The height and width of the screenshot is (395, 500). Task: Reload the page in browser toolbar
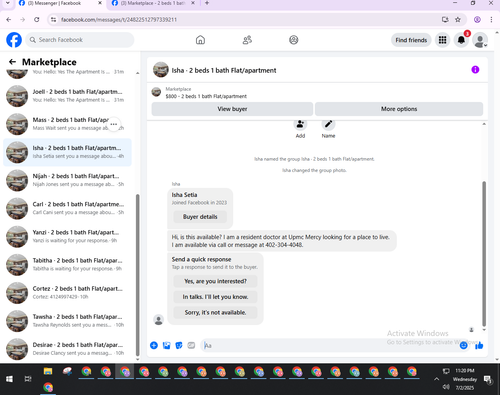pos(37,20)
